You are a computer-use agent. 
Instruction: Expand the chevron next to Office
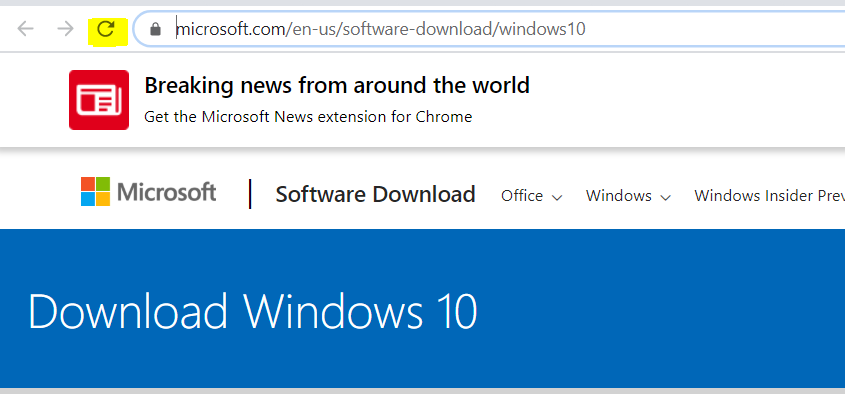[x=557, y=198]
